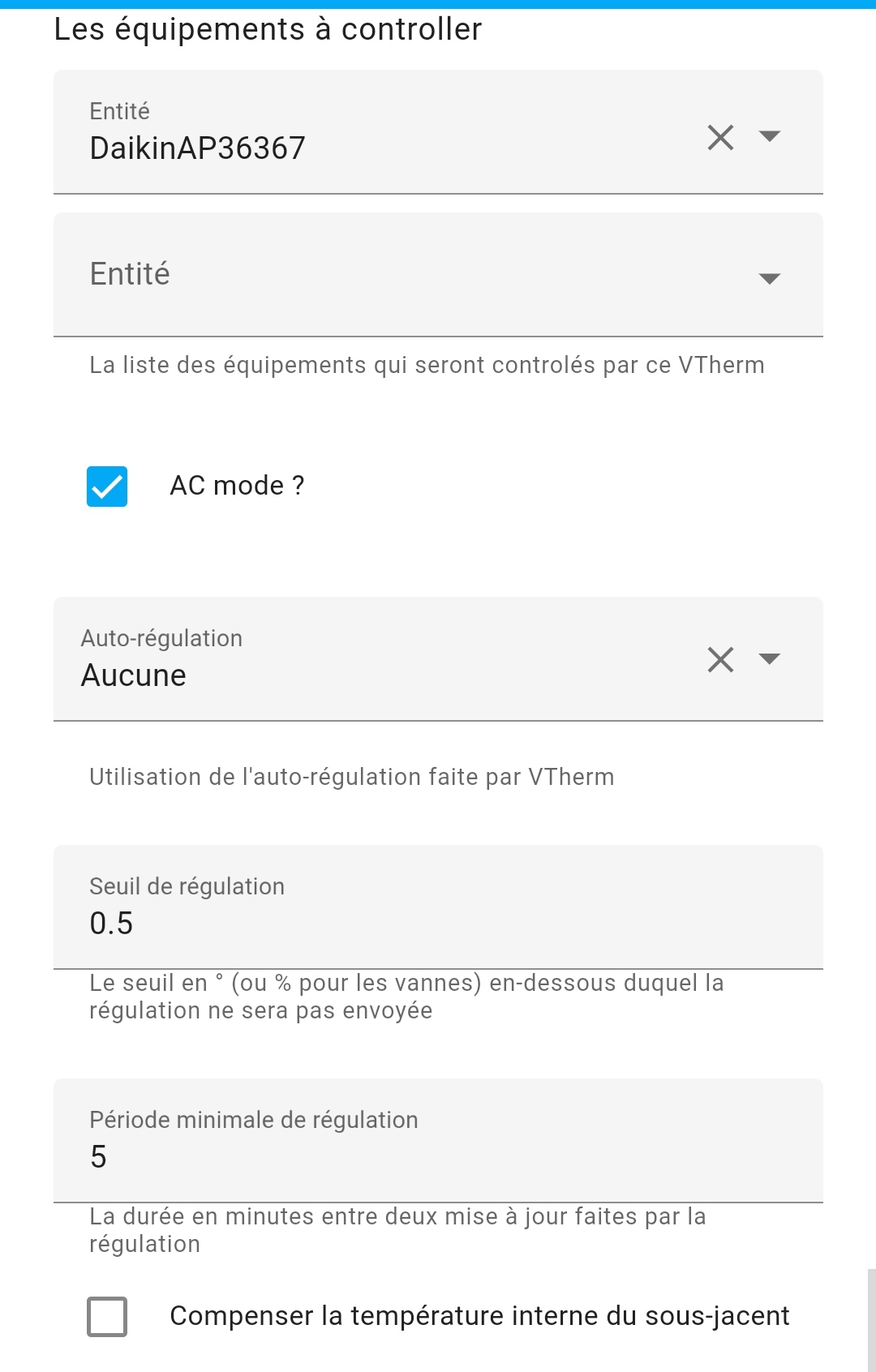Expand the empty Entité dropdown arrow

click(x=769, y=278)
